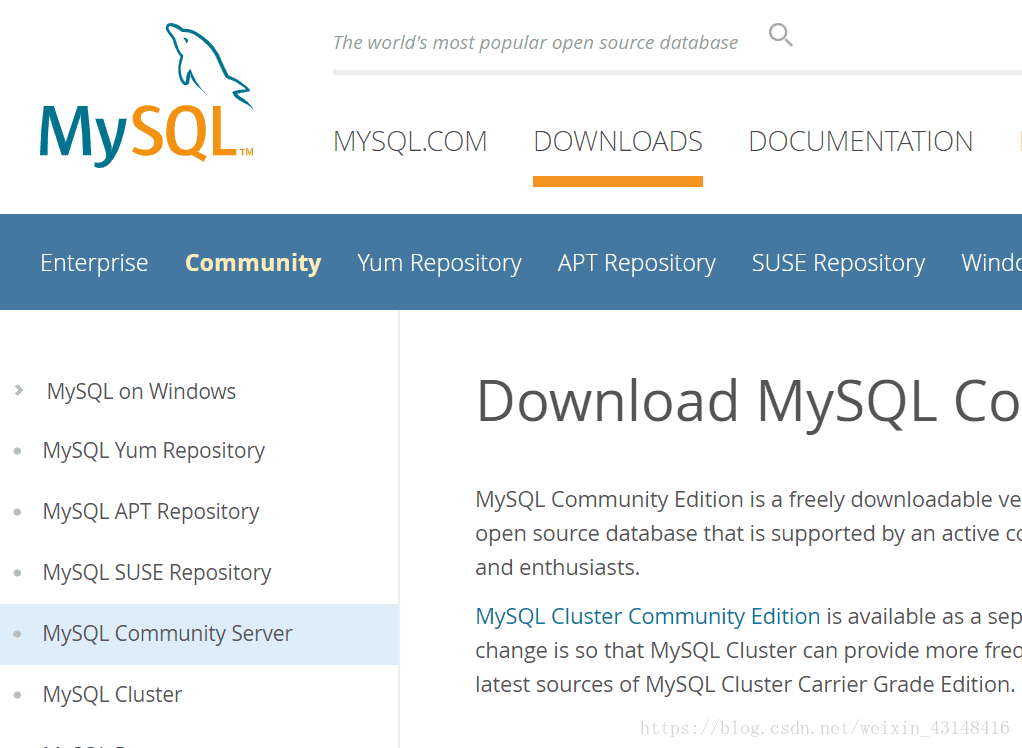Viewport: 1022px width, 748px height.
Task: Open the Enterprise section
Action: click(x=94, y=262)
